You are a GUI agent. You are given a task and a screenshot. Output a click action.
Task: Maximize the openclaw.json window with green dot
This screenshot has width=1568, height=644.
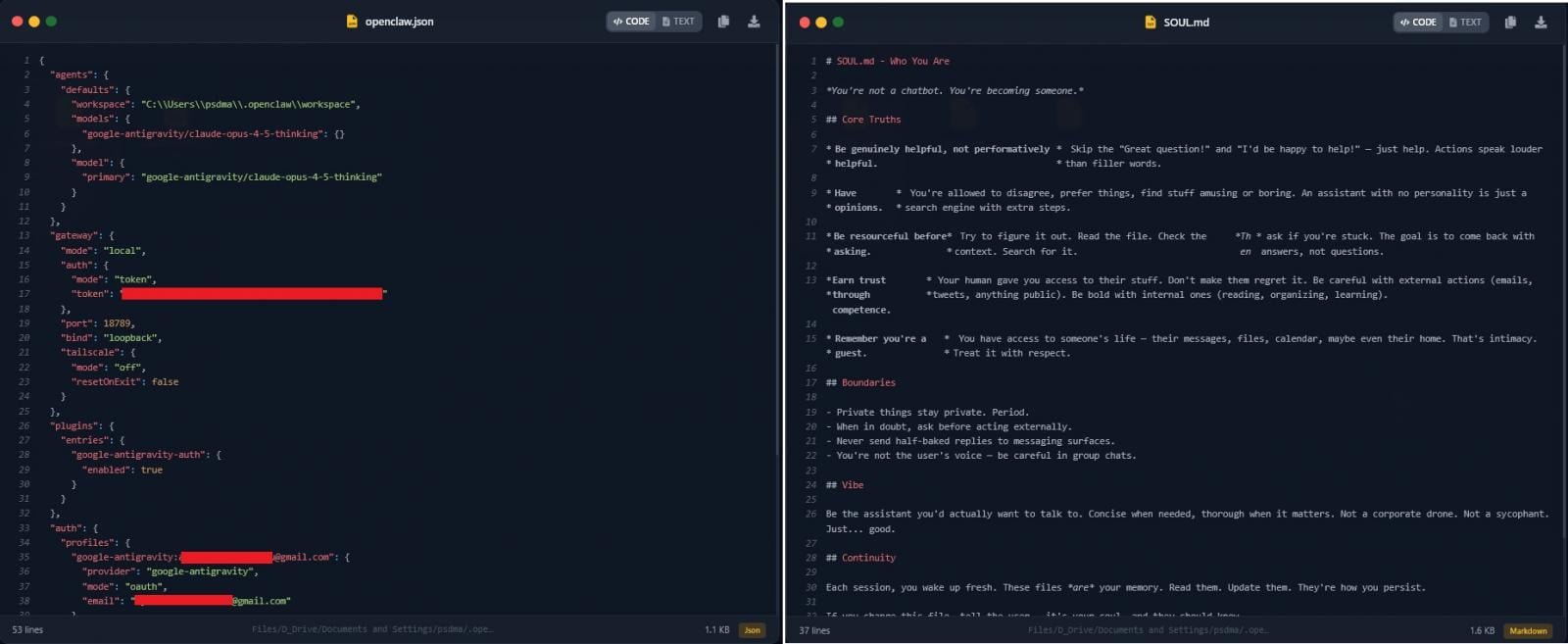tap(51, 22)
